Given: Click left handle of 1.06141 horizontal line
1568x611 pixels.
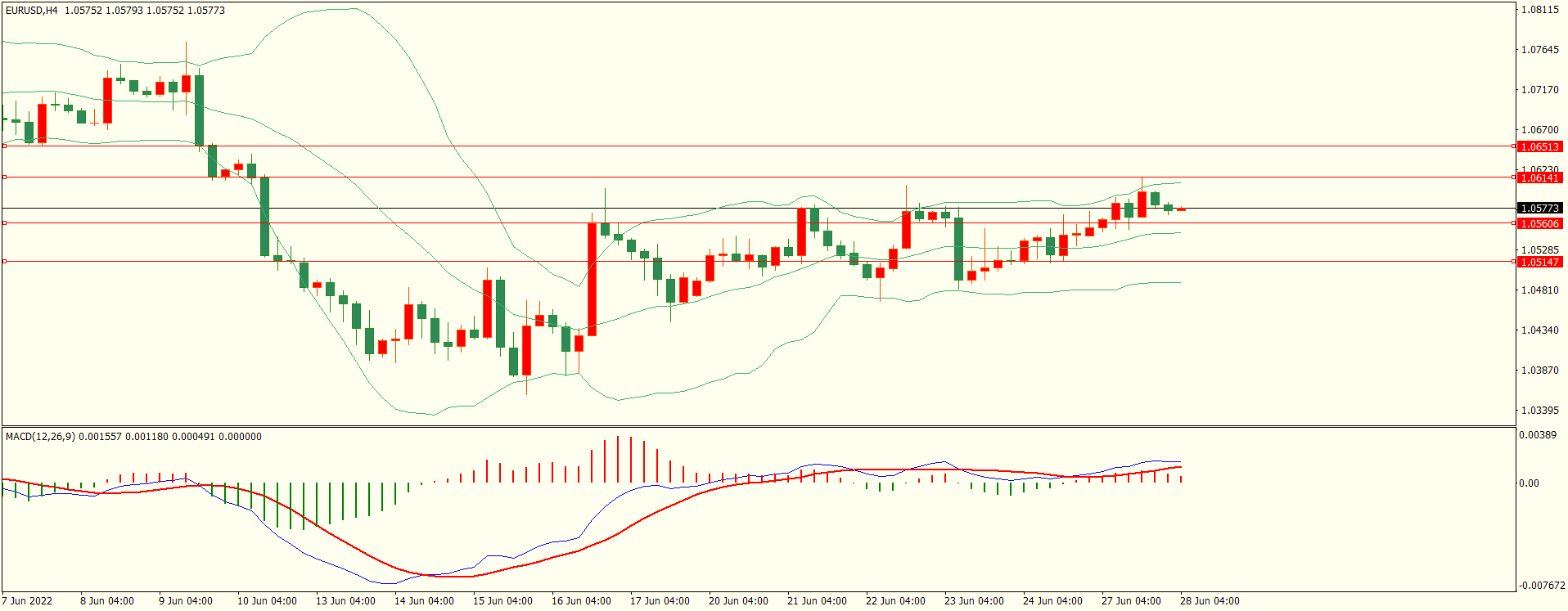Looking at the screenshot, I should coord(4,177).
